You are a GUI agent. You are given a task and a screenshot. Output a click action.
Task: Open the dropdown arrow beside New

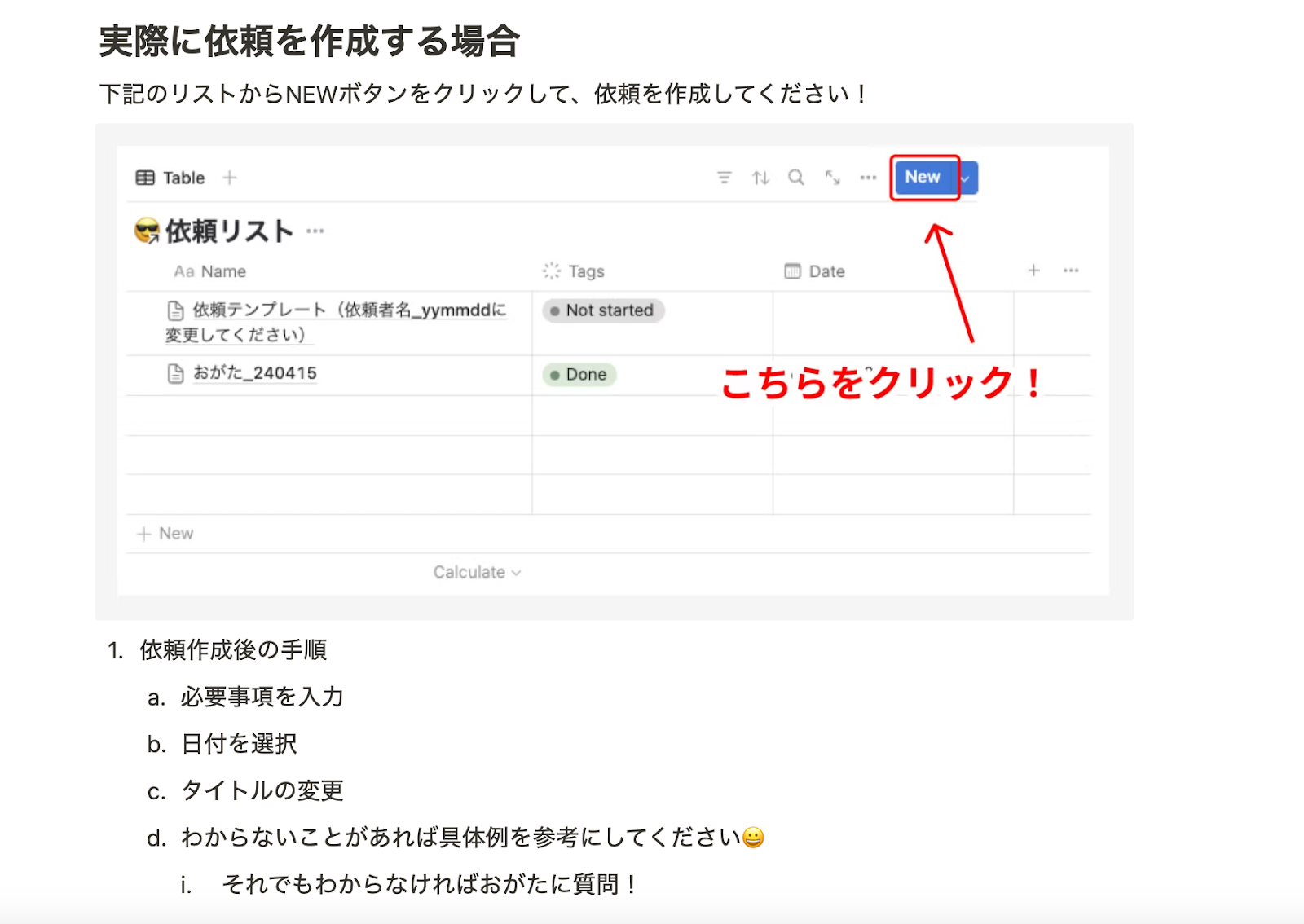click(x=966, y=178)
